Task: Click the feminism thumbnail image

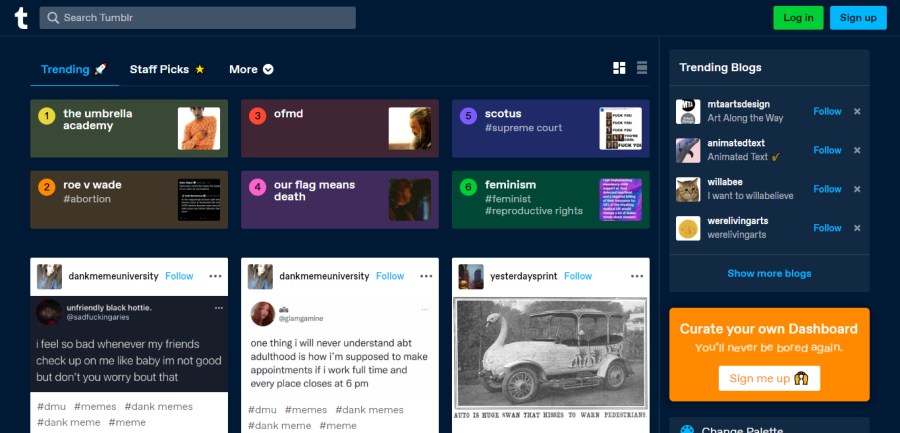Action: click(620, 200)
